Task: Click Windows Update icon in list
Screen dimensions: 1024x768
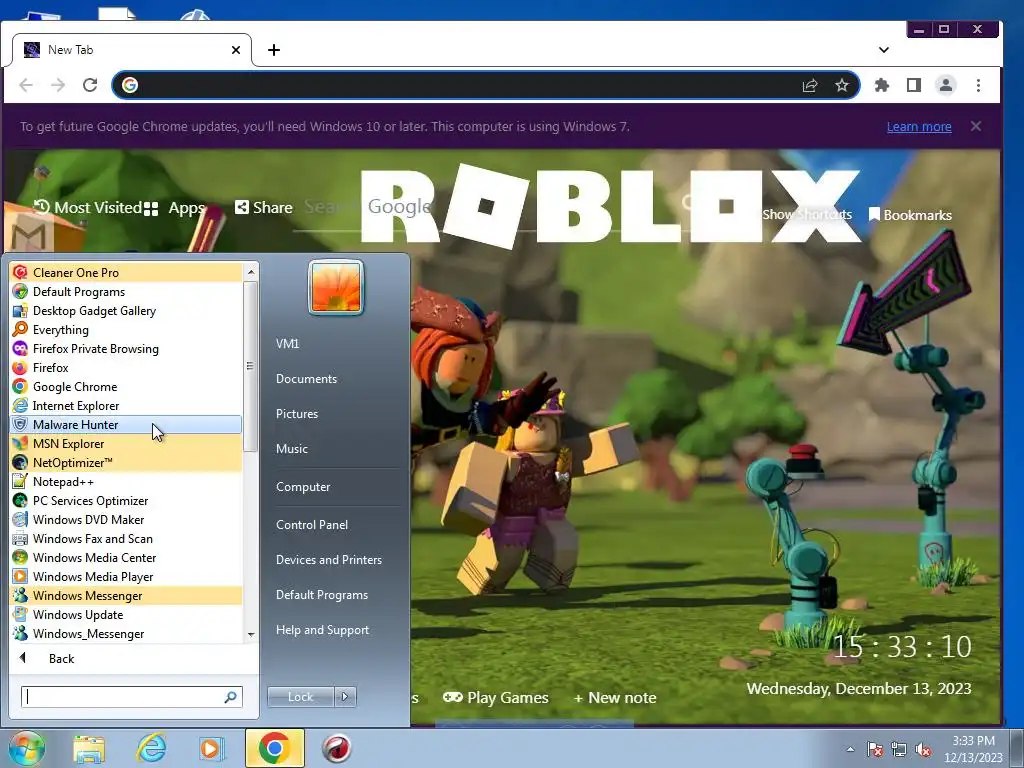Action: click(x=20, y=614)
